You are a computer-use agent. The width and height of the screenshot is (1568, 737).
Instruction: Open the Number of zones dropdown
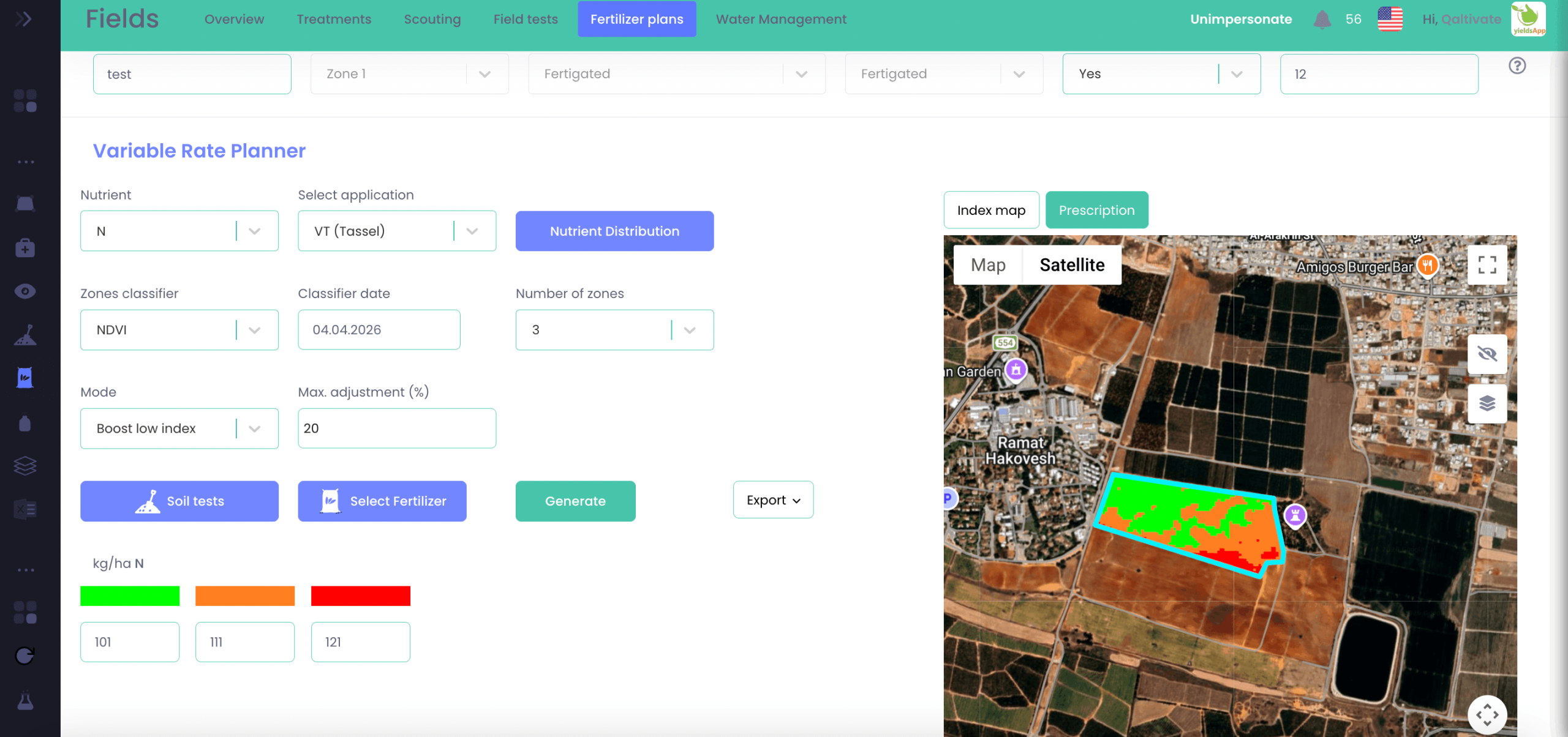[614, 329]
